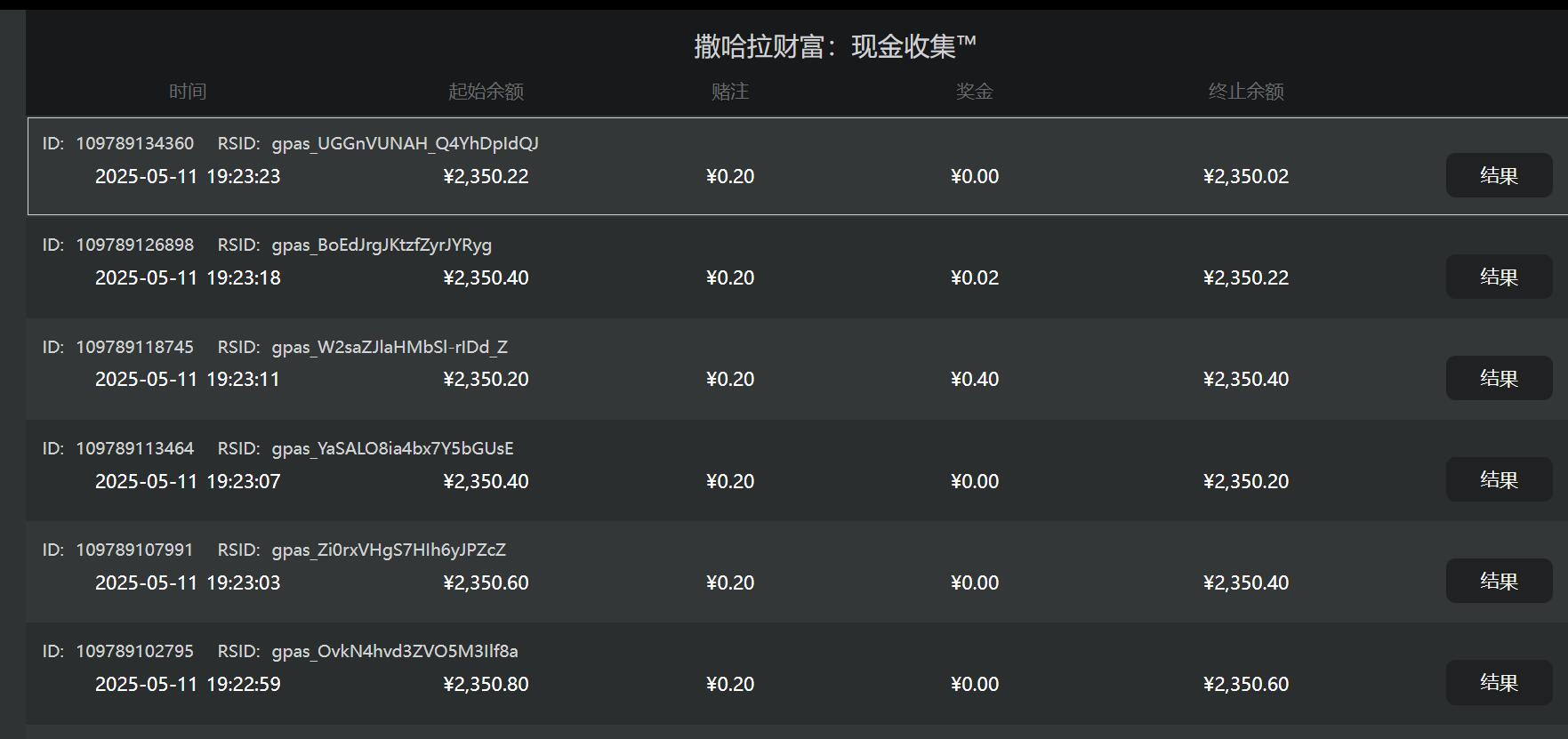
Task: Click the 赌注 column header
Action: coord(731,90)
